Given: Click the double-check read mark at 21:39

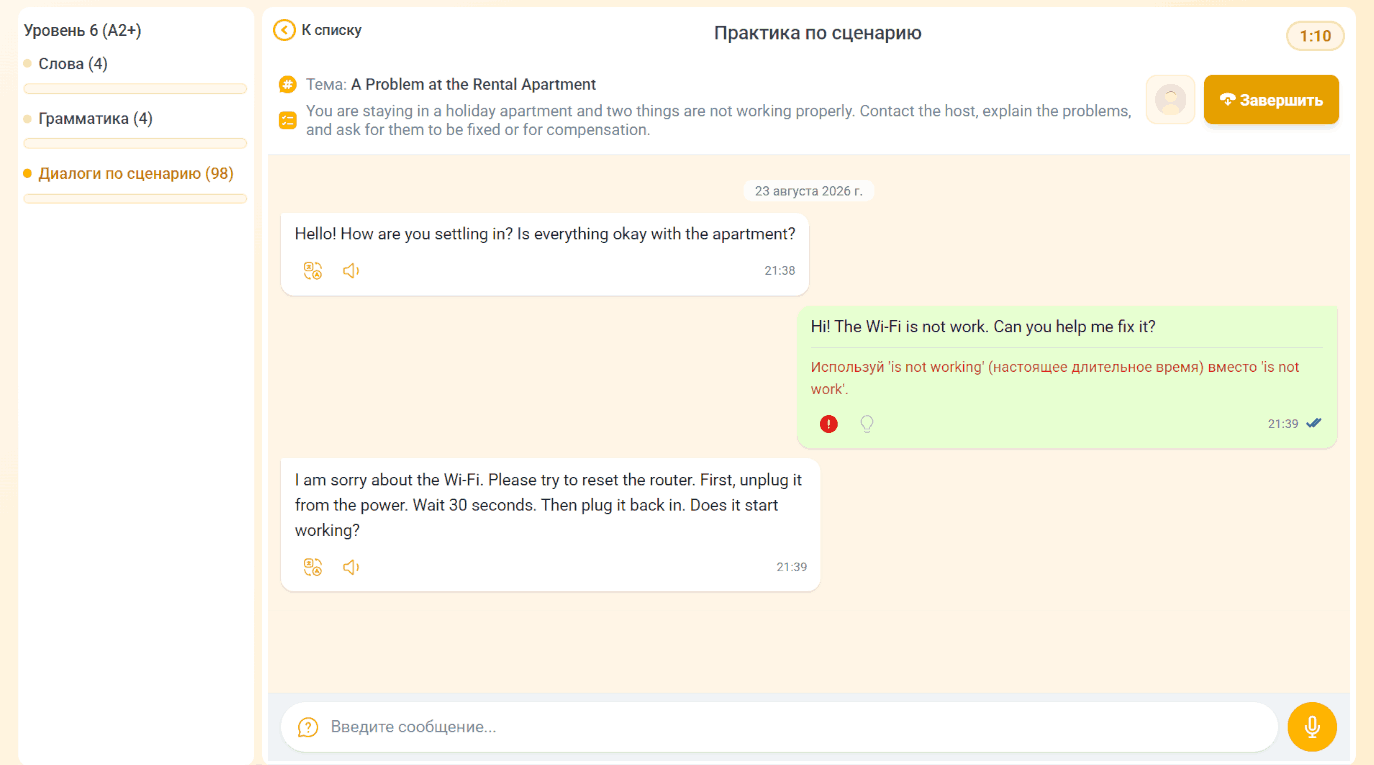Looking at the screenshot, I should tap(1314, 423).
